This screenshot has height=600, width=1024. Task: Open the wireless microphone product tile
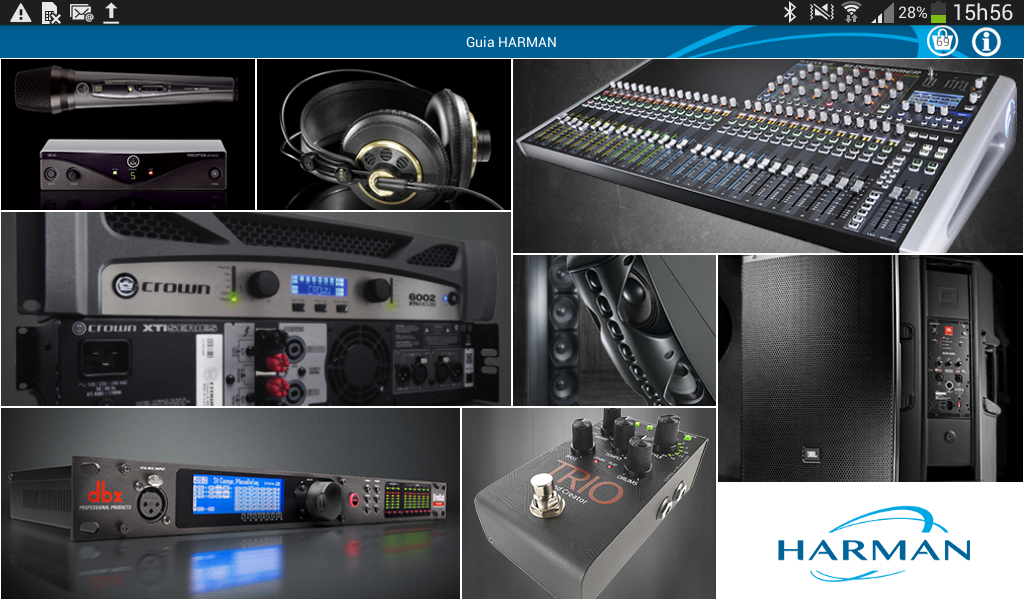(x=128, y=134)
